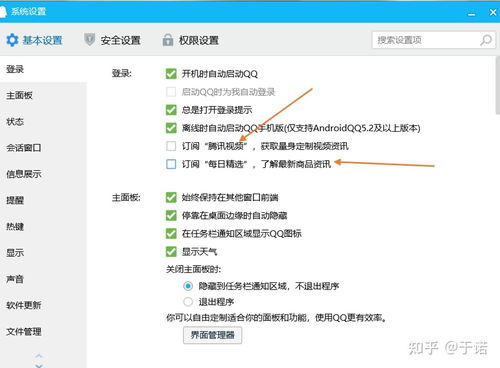Image resolution: width=500 pixels, height=368 pixels.
Task: Minimize the 系统设置 window
Action: (471, 13)
